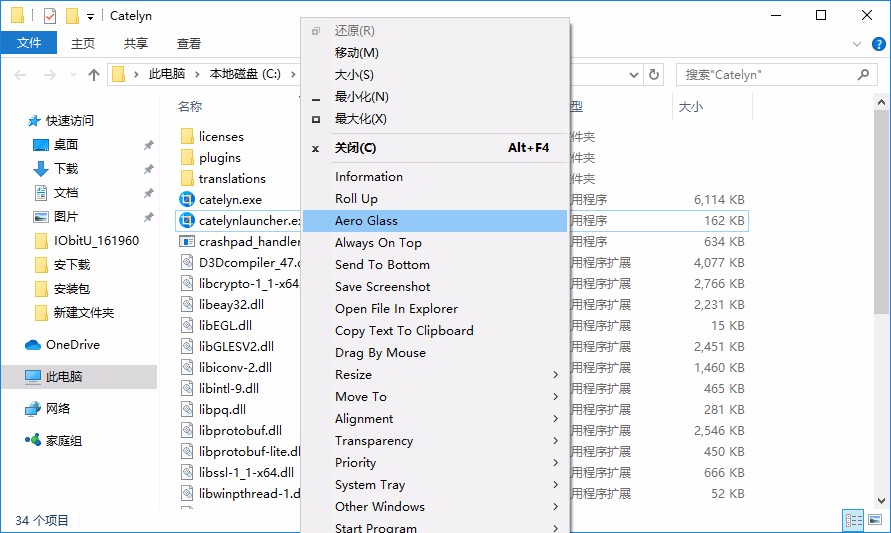Select the Pictures icon in sidebar
Viewport: 891px width, 533px height.
[41, 216]
